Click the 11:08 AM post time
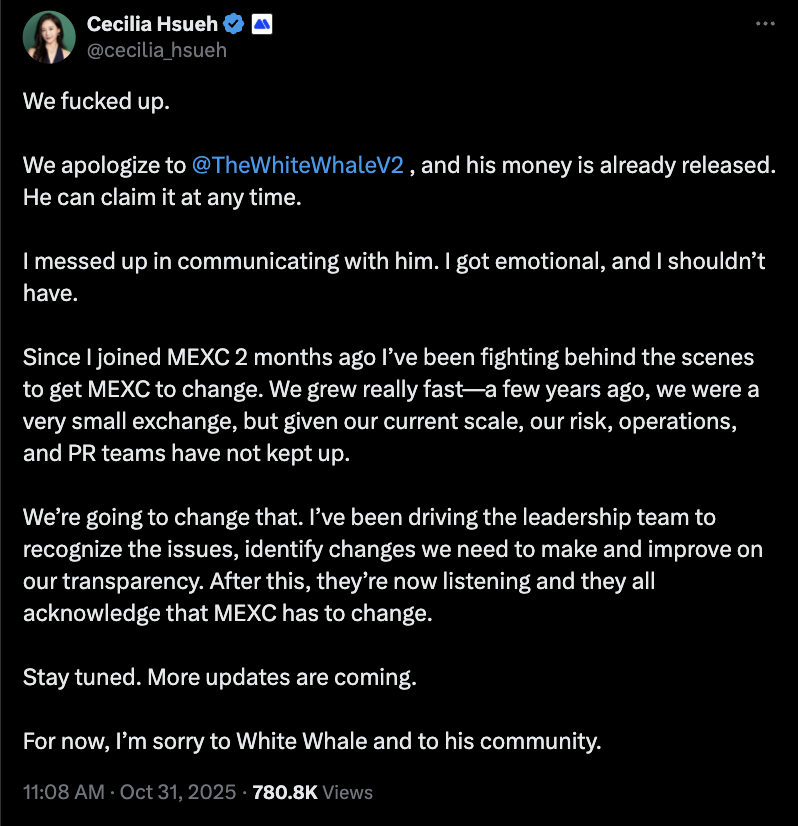Image resolution: width=798 pixels, height=826 pixels. [63, 792]
